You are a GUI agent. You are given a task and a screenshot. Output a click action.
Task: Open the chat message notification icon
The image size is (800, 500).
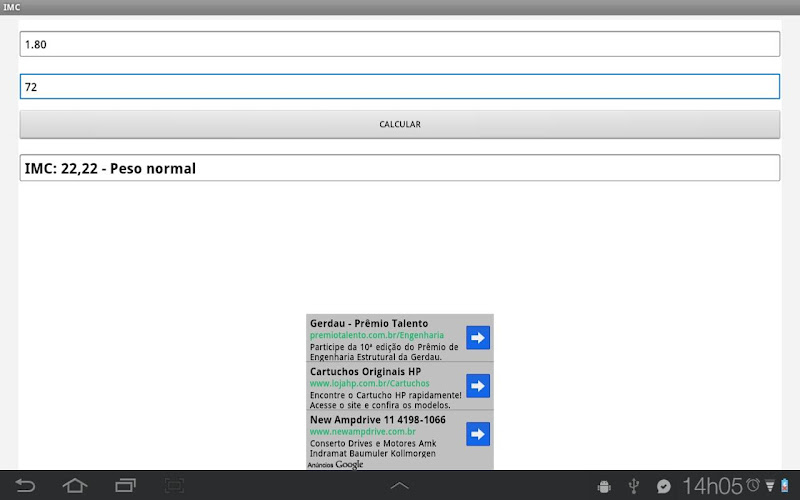(663, 486)
